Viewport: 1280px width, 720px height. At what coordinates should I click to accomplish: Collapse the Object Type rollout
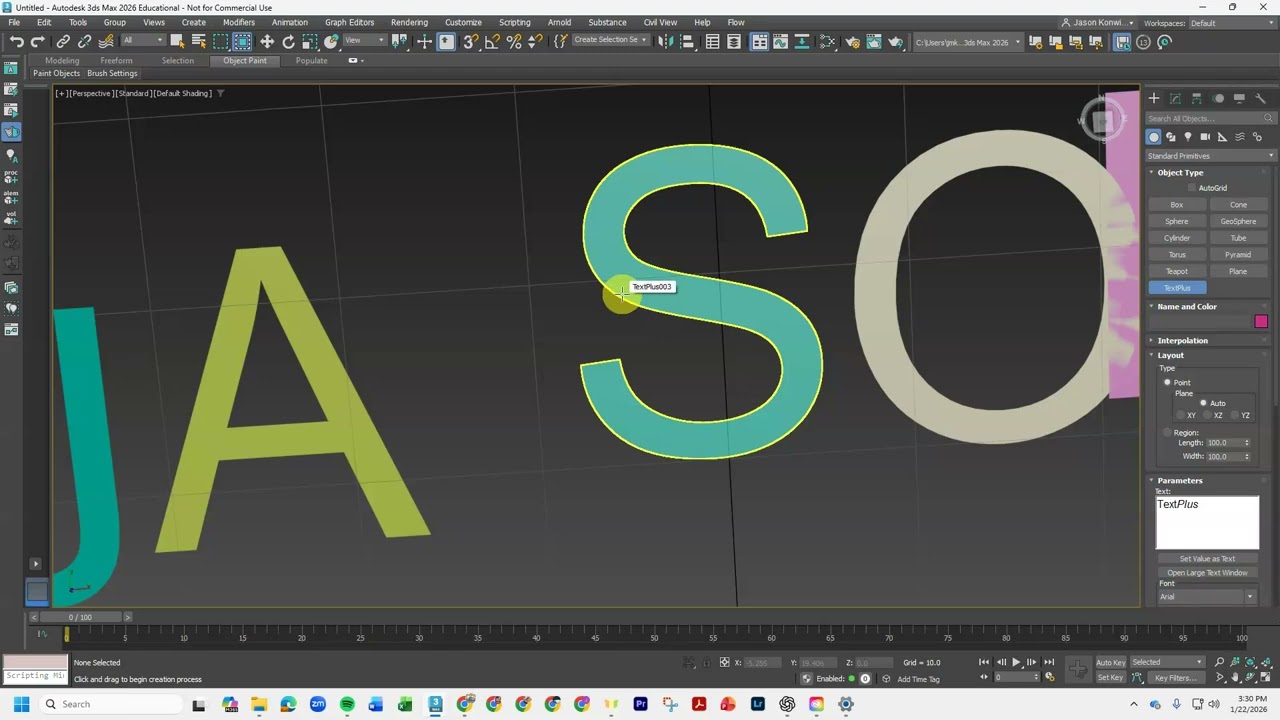(1180, 173)
